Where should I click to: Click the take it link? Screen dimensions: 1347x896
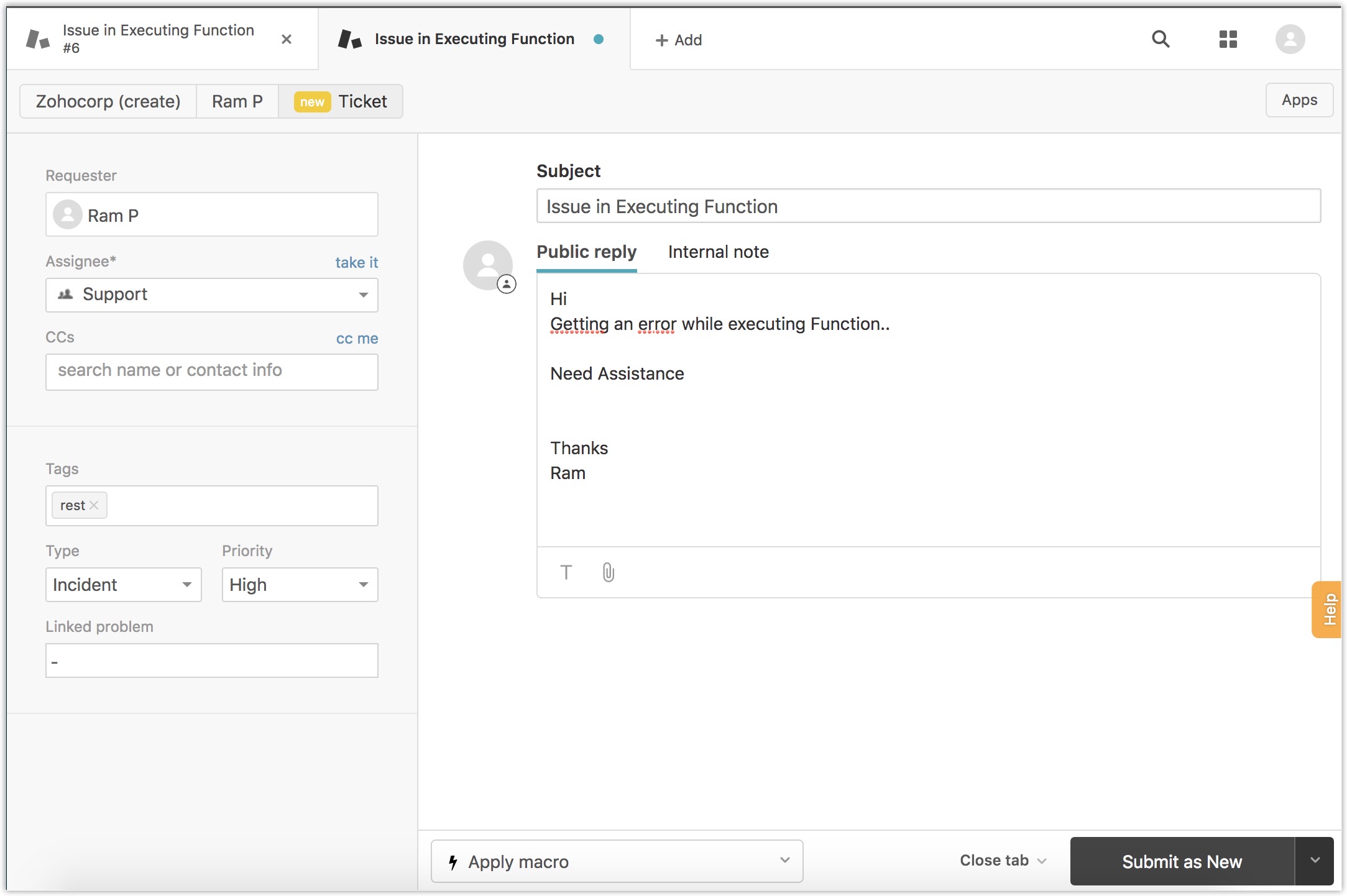[356, 262]
